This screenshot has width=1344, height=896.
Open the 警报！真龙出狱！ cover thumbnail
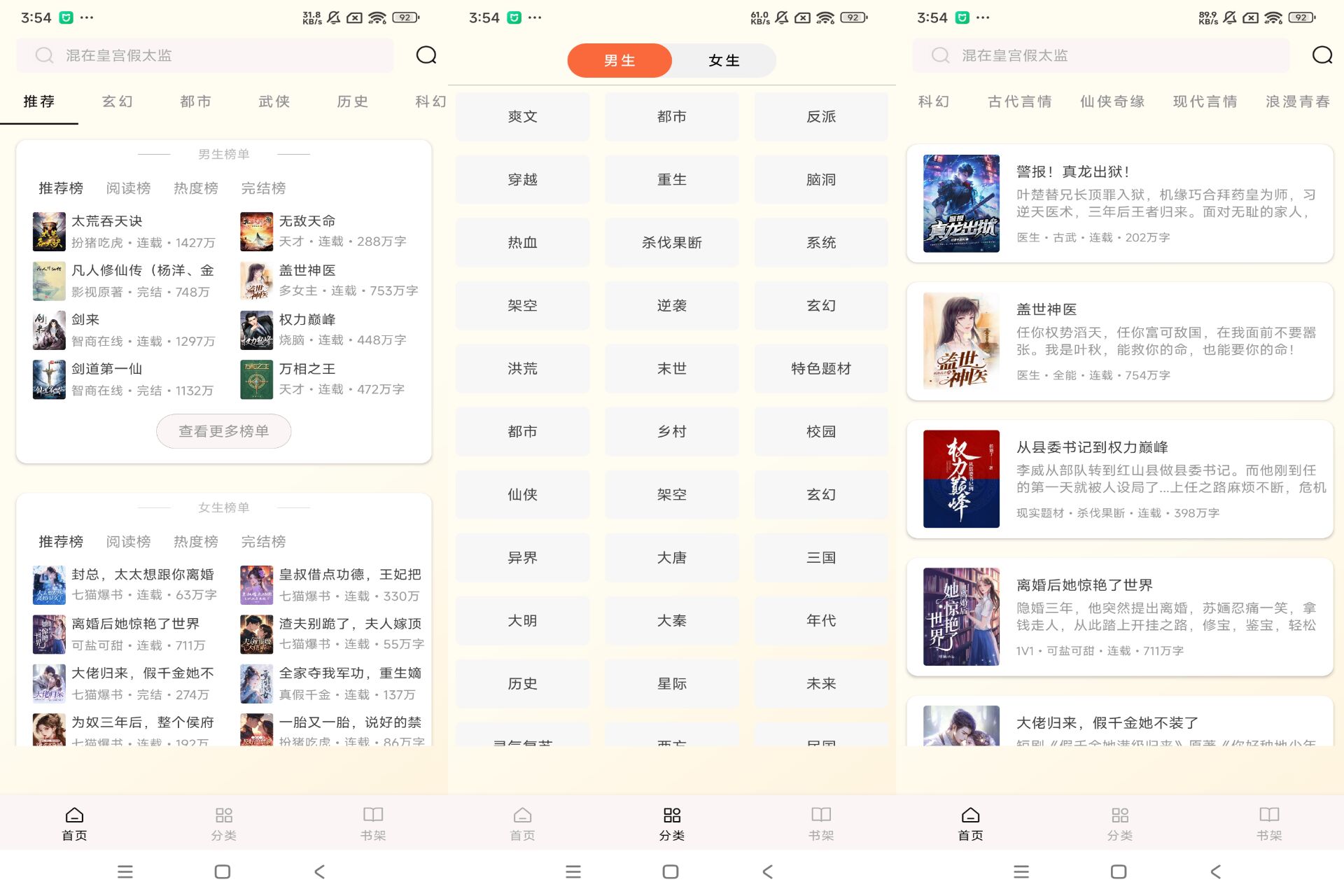coord(961,203)
